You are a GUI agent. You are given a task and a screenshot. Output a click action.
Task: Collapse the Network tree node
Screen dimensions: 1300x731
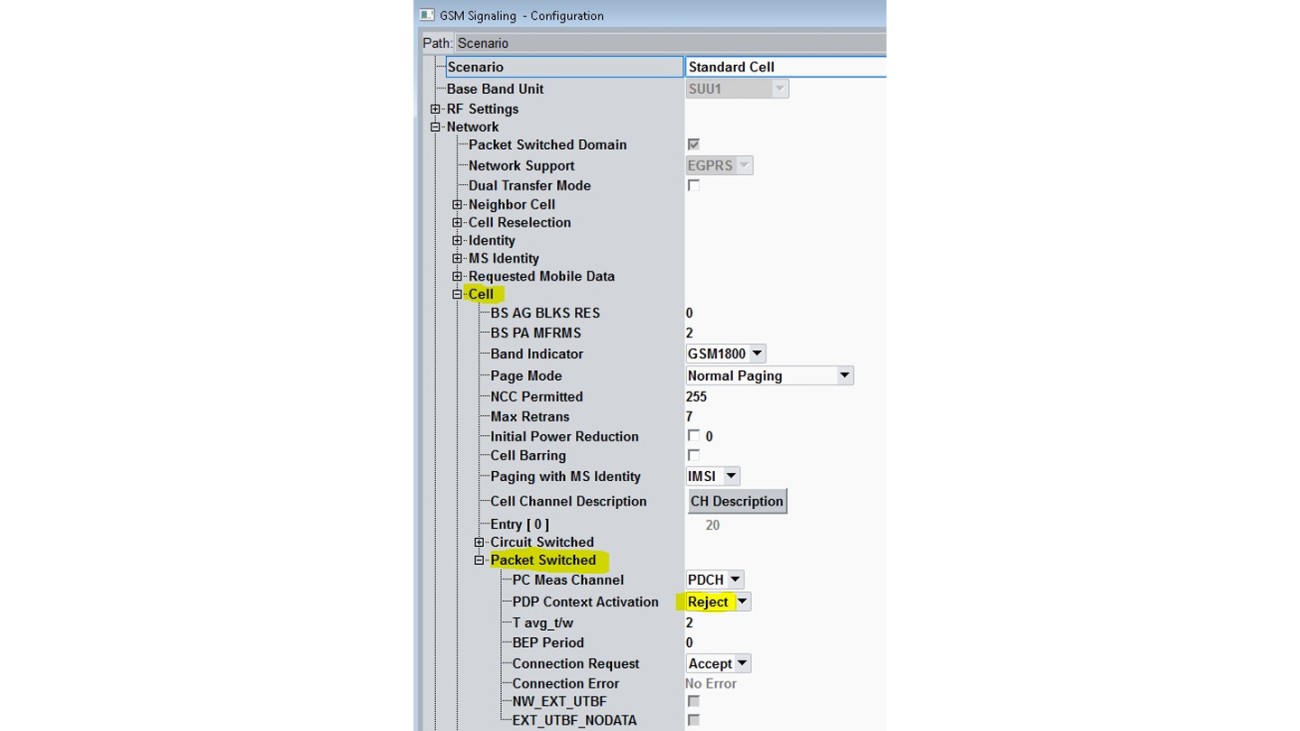(435, 127)
